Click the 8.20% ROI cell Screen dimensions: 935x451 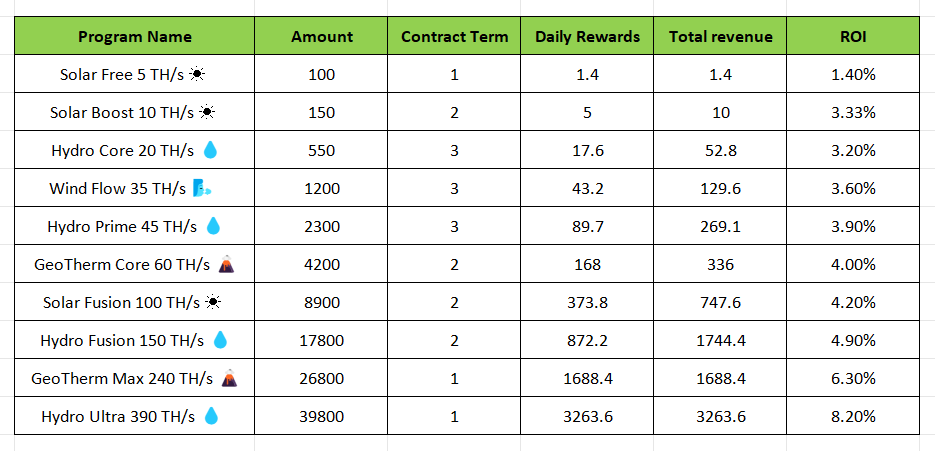tap(853, 416)
